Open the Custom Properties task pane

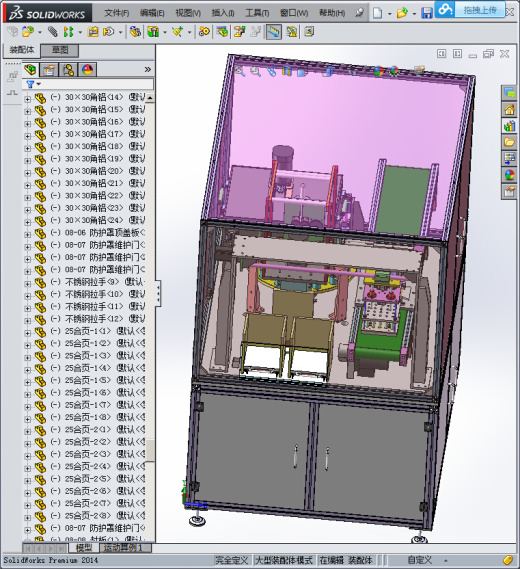coord(509,191)
